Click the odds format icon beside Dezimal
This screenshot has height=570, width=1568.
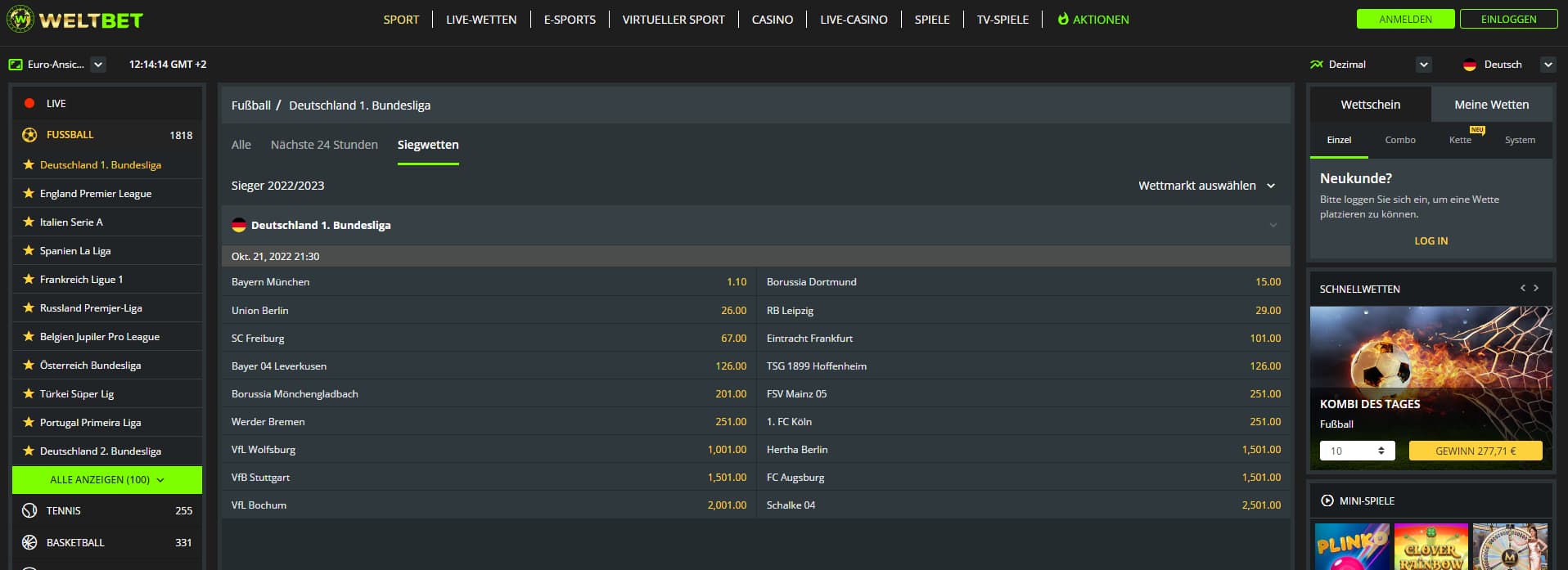[x=1317, y=64]
